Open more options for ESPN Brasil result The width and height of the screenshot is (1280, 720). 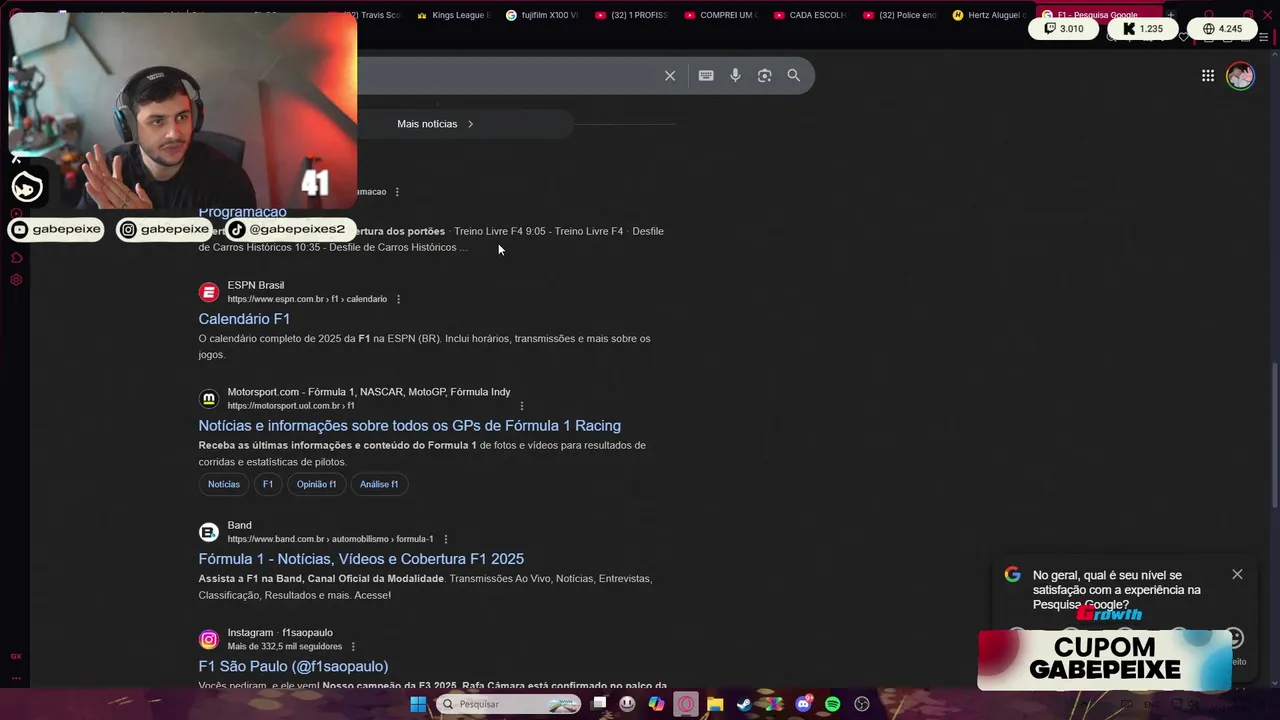398,299
